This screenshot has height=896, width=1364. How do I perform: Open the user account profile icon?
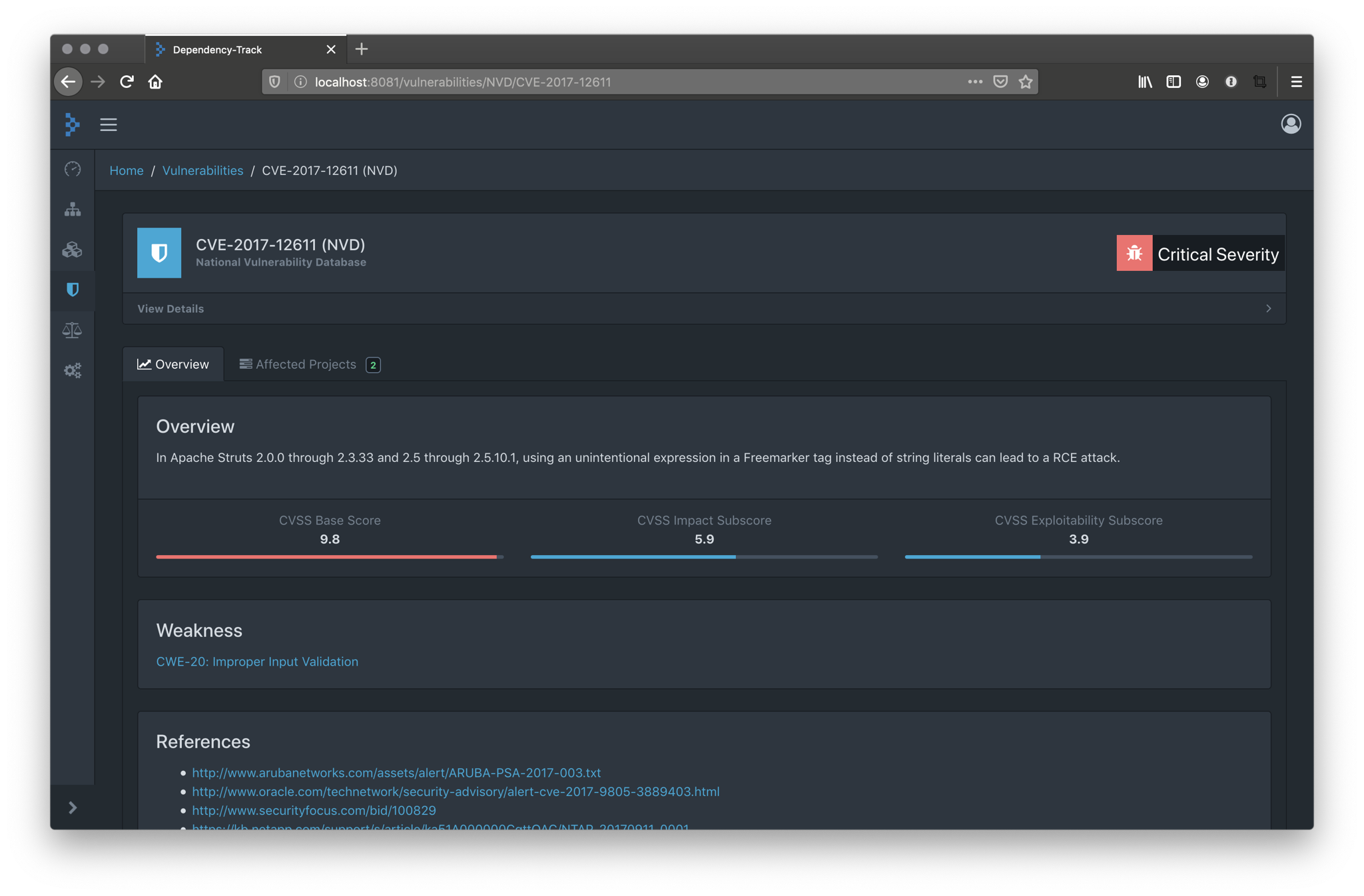point(1291,124)
